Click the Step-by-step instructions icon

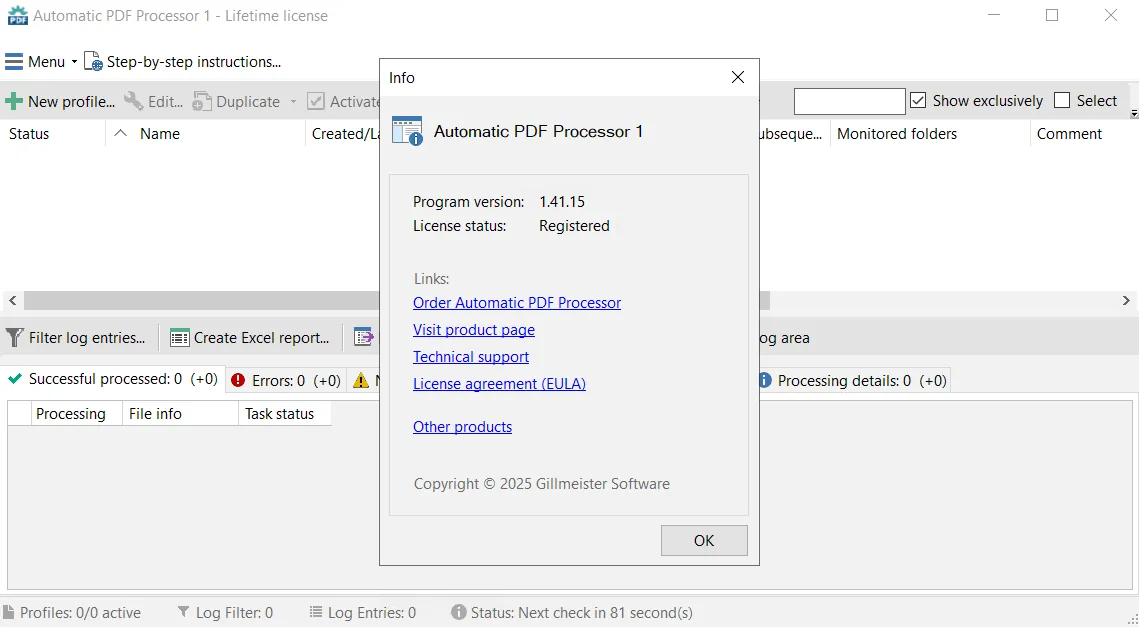[x=93, y=62]
